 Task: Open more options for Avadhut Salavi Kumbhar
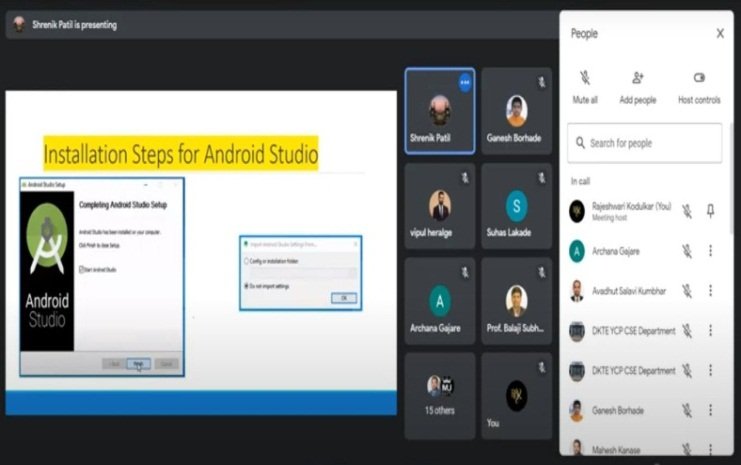711,291
